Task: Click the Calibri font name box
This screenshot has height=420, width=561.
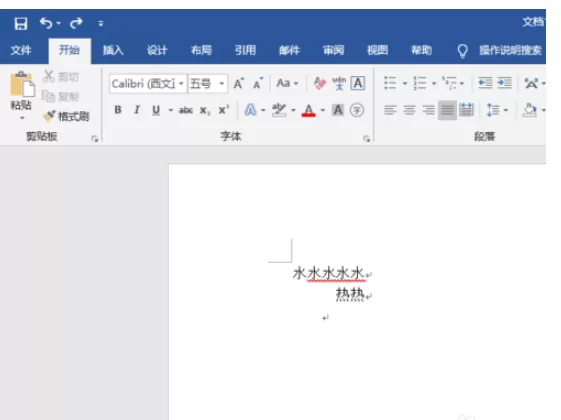Action: coord(144,84)
